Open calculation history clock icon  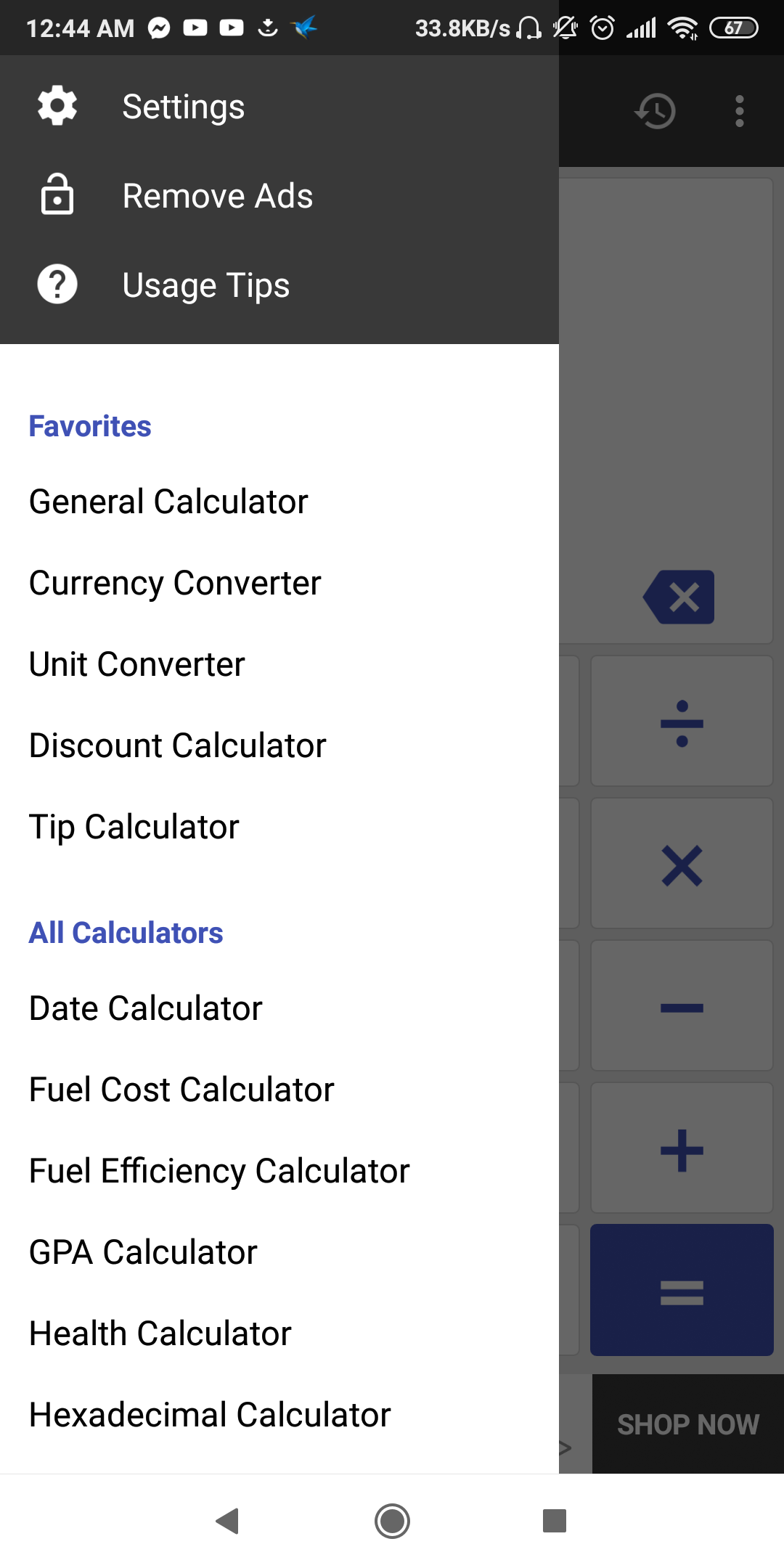click(x=656, y=111)
